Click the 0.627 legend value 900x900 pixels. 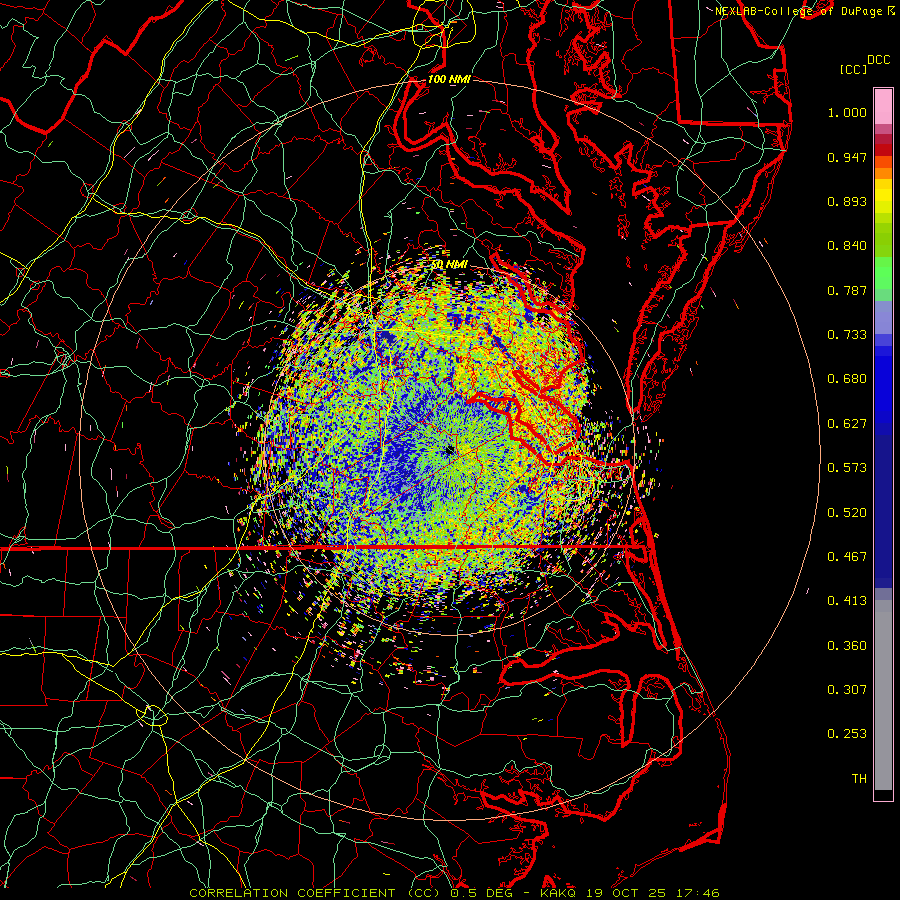coord(847,424)
